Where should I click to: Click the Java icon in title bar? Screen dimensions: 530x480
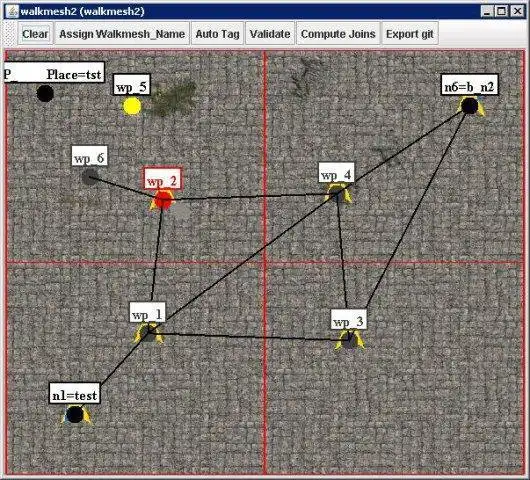(x=13, y=11)
